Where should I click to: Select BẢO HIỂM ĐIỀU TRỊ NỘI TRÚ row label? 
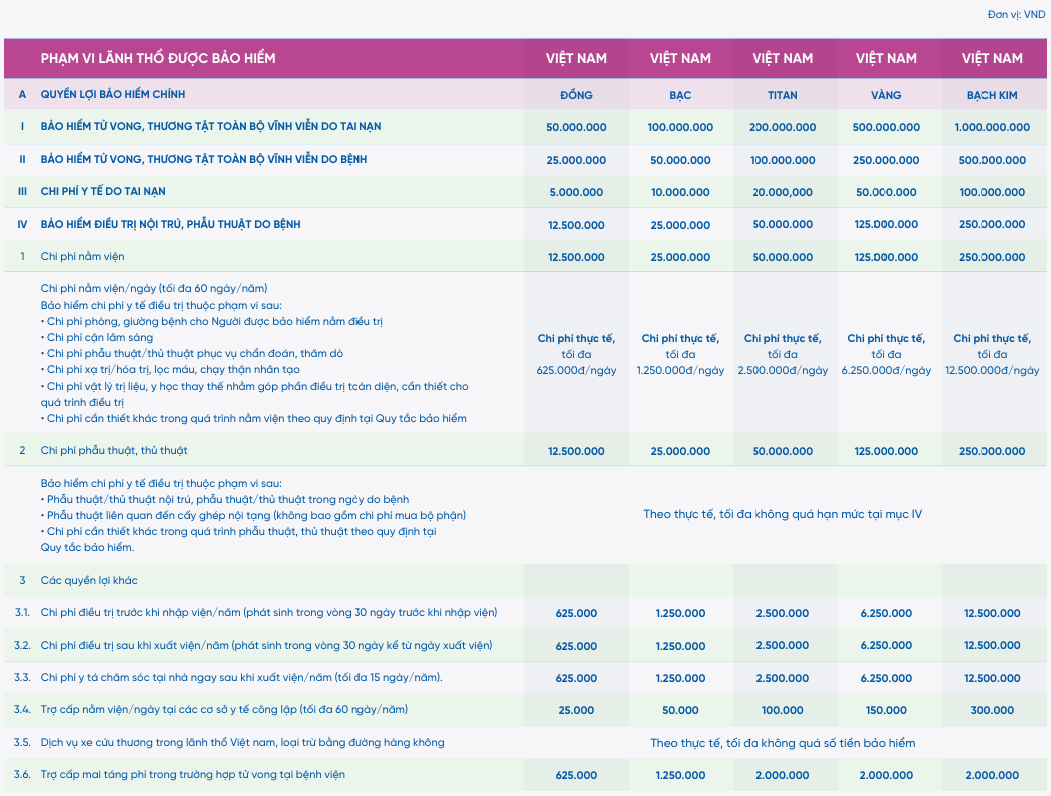tap(170, 224)
